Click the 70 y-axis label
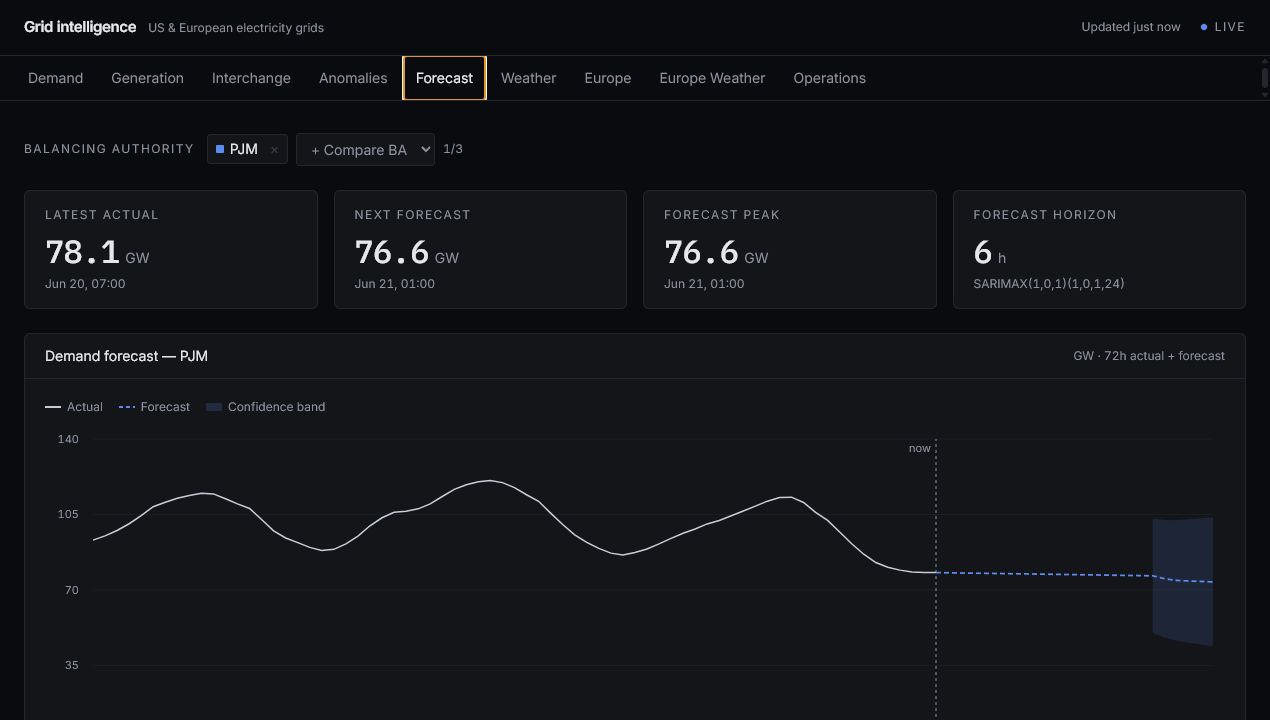1270x720 pixels. coord(72,590)
